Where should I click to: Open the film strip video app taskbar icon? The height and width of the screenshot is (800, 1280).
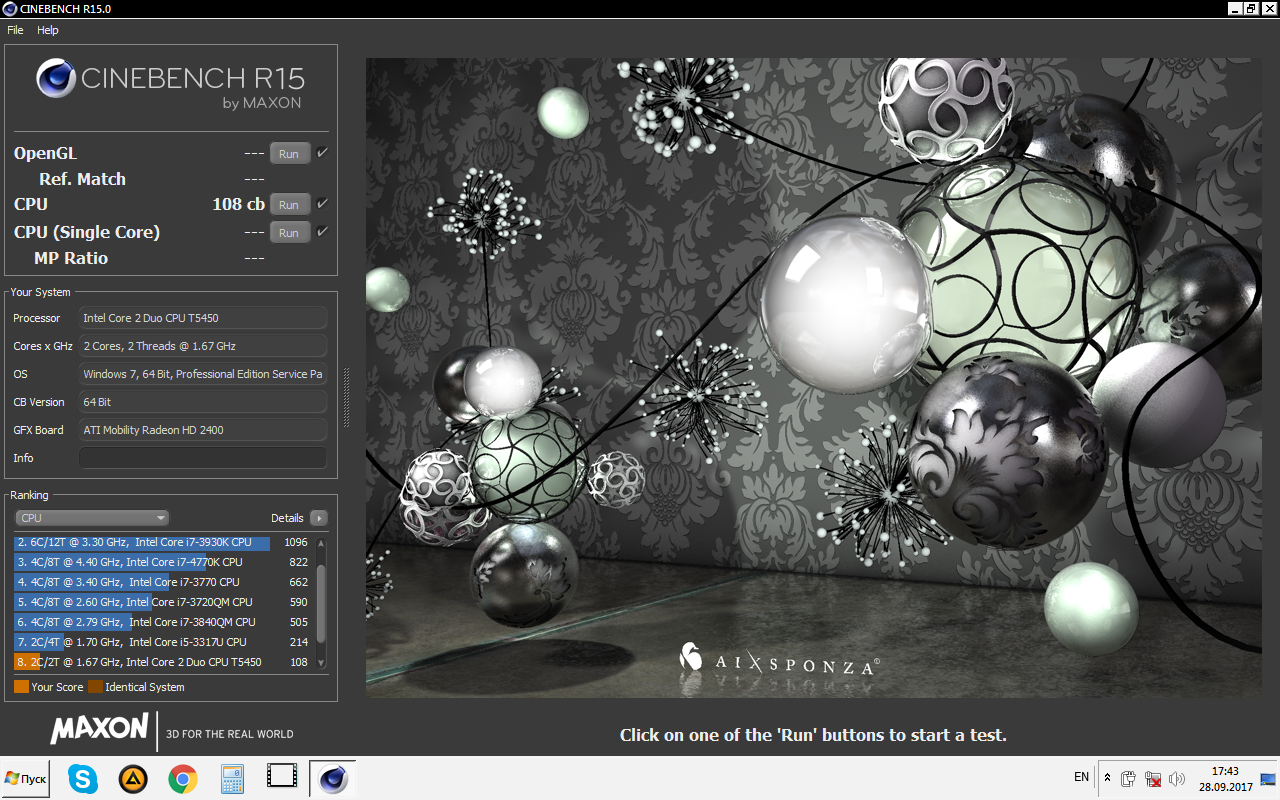pyautogui.click(x=283, y=776)
